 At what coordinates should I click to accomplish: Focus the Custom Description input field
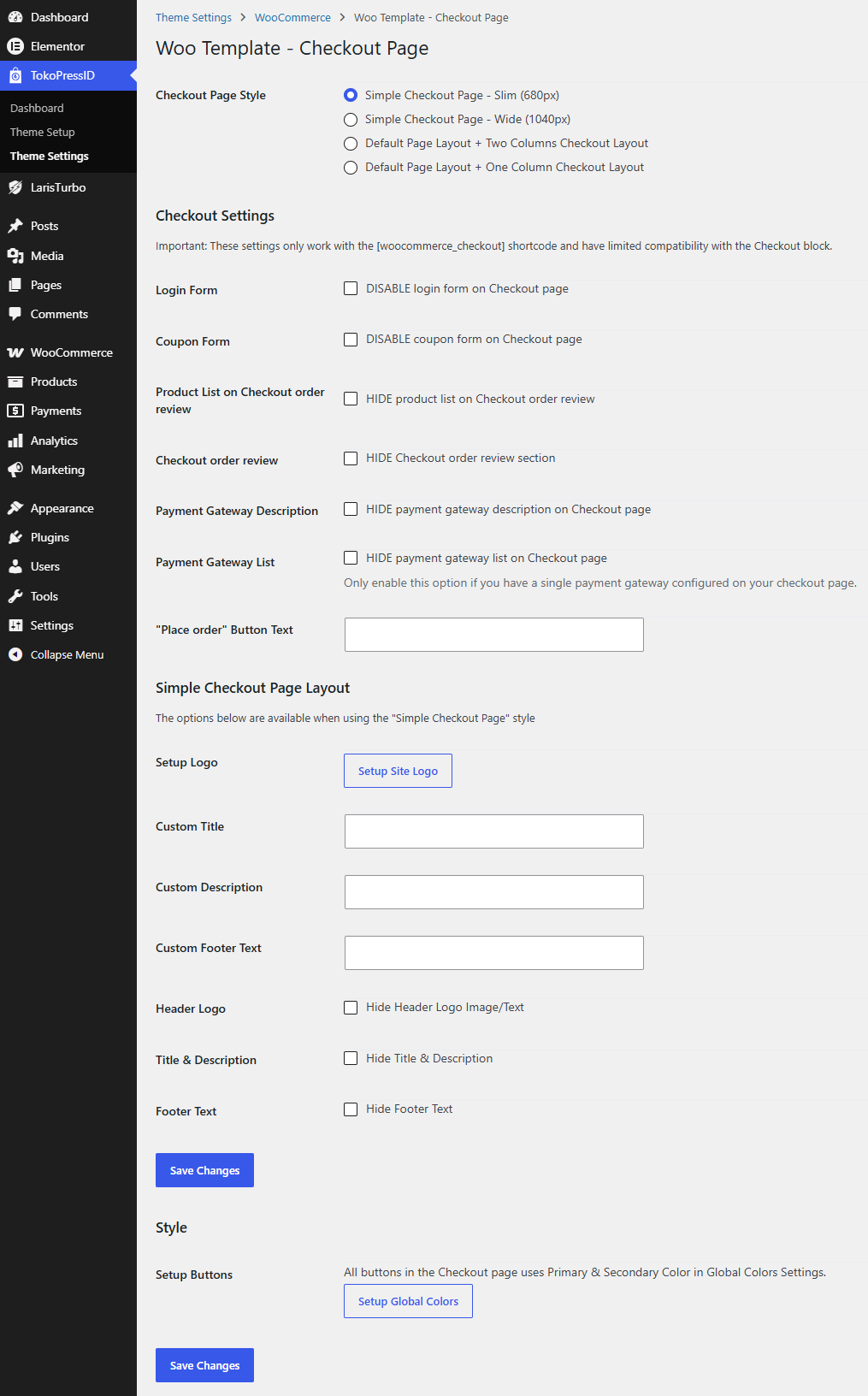(x=494, y=892)
